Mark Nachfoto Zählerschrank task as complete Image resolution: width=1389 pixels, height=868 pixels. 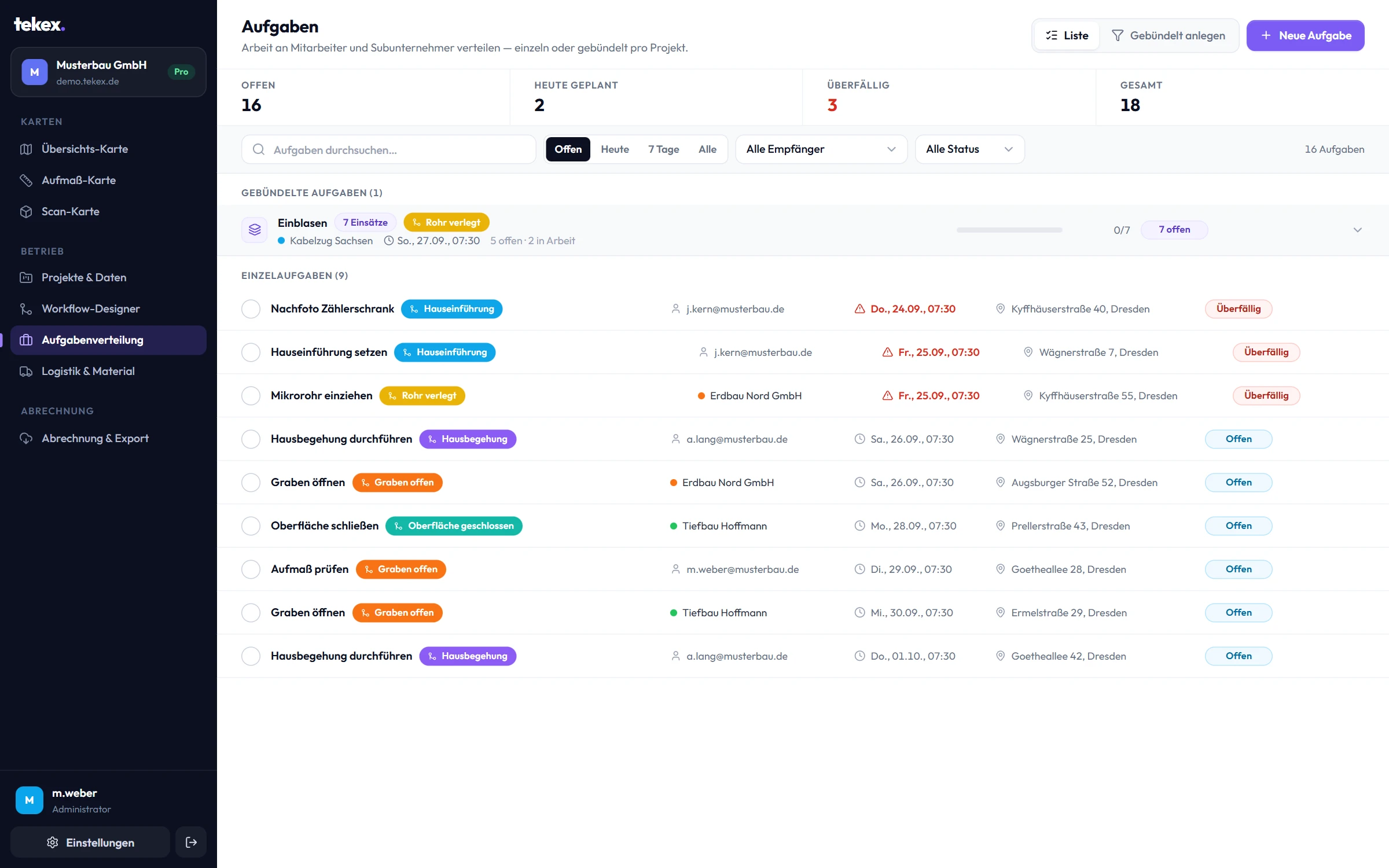[251, 309]
